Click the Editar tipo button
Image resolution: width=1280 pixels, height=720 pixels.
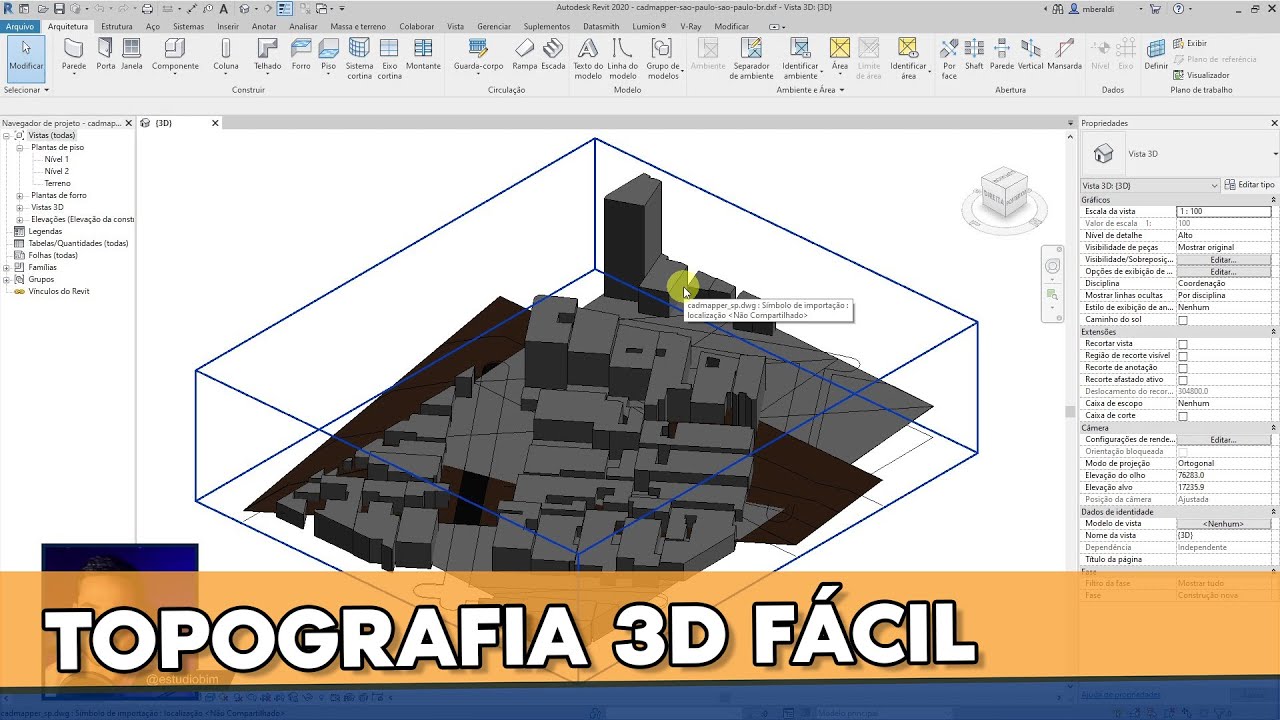click(x=1250, y=185)
